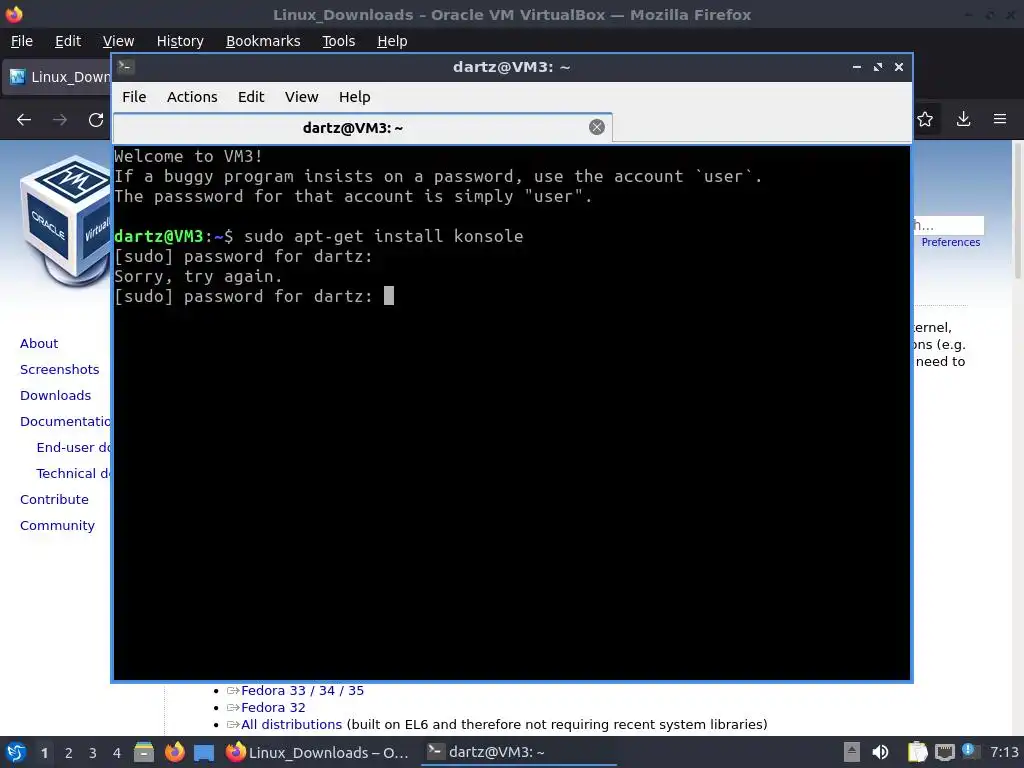This screenshot has width=1024, height=768.
Task: Open the About link
Action: click(x=39, y=344)
